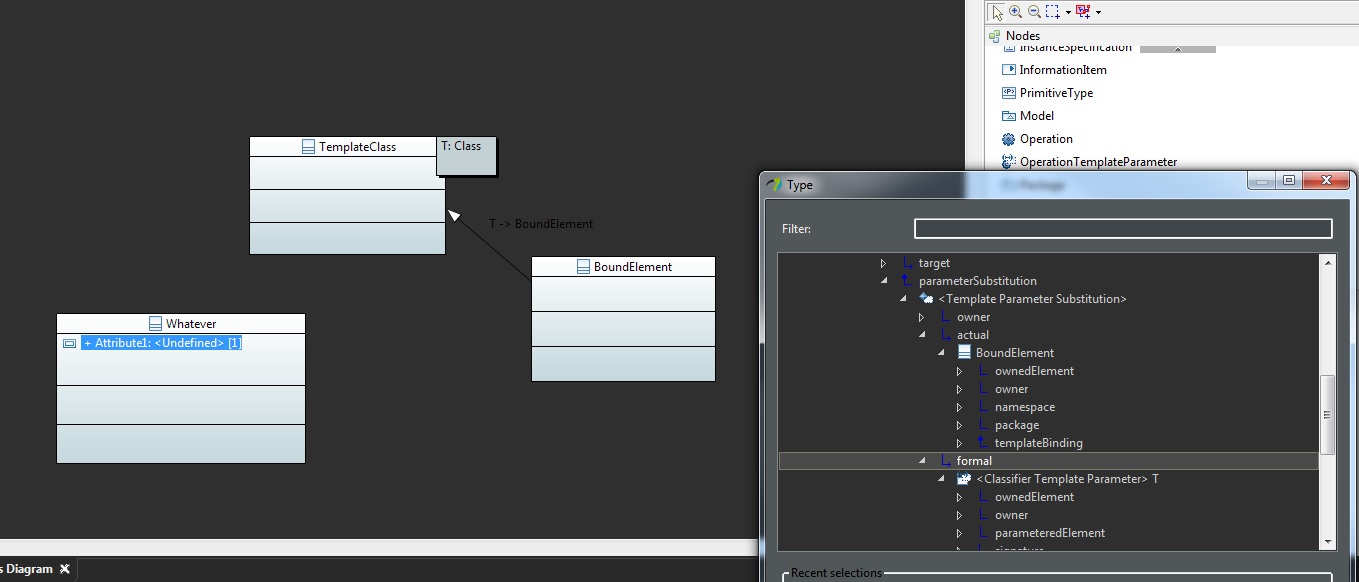
Task: Maximize the Type dialog window
Action: click(1289, 181)
